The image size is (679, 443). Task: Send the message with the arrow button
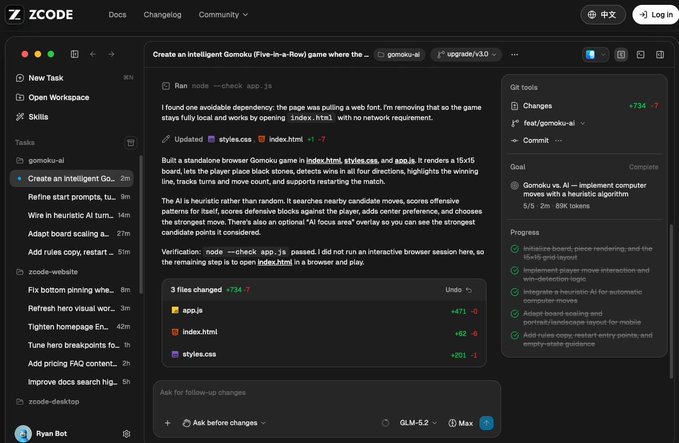point(486,423)
